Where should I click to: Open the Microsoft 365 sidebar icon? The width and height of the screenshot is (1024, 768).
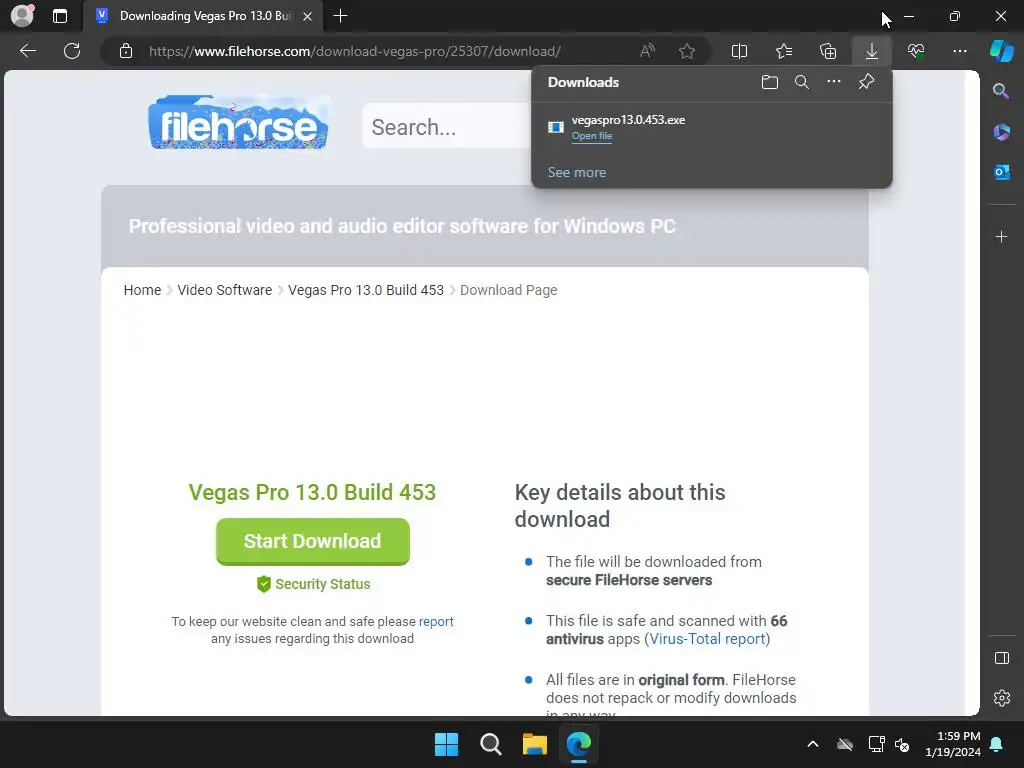tap(1001, 132)
